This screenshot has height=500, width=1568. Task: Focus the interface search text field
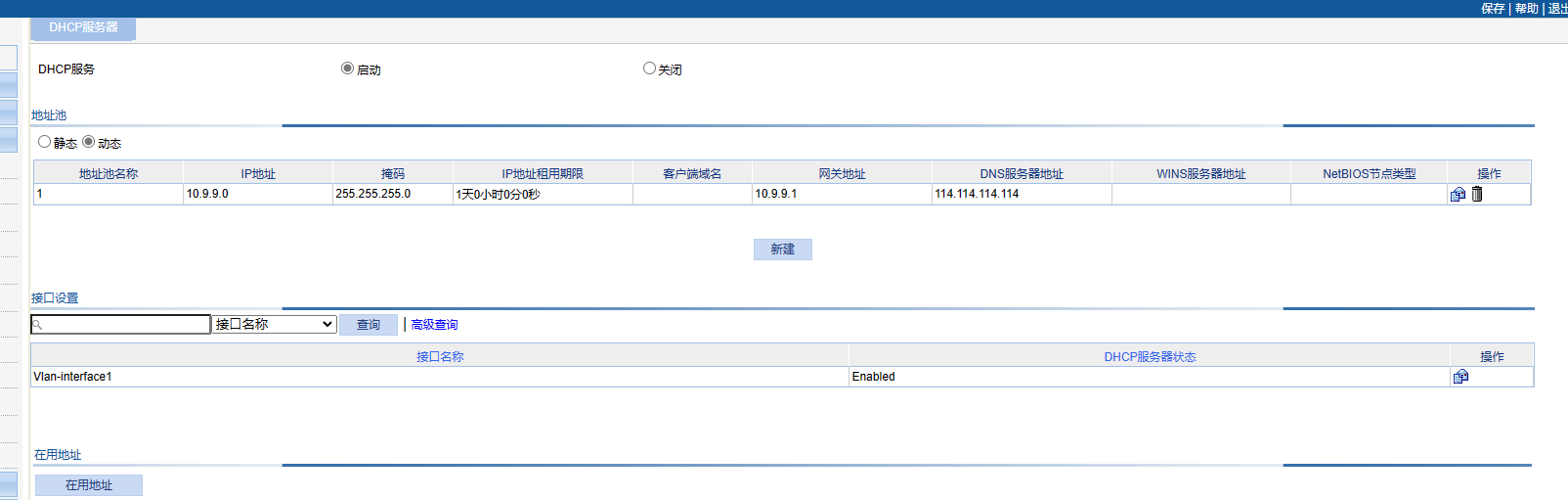(125, 324)
